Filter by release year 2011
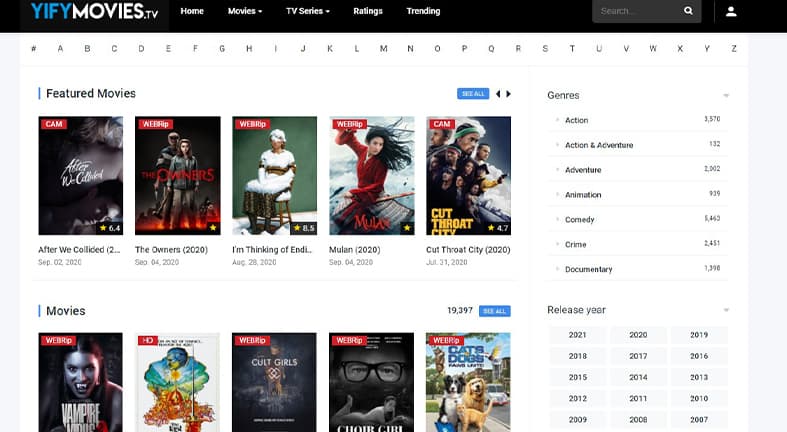The height and width of the screenshot is (432, 787). [x=638, y=398]
